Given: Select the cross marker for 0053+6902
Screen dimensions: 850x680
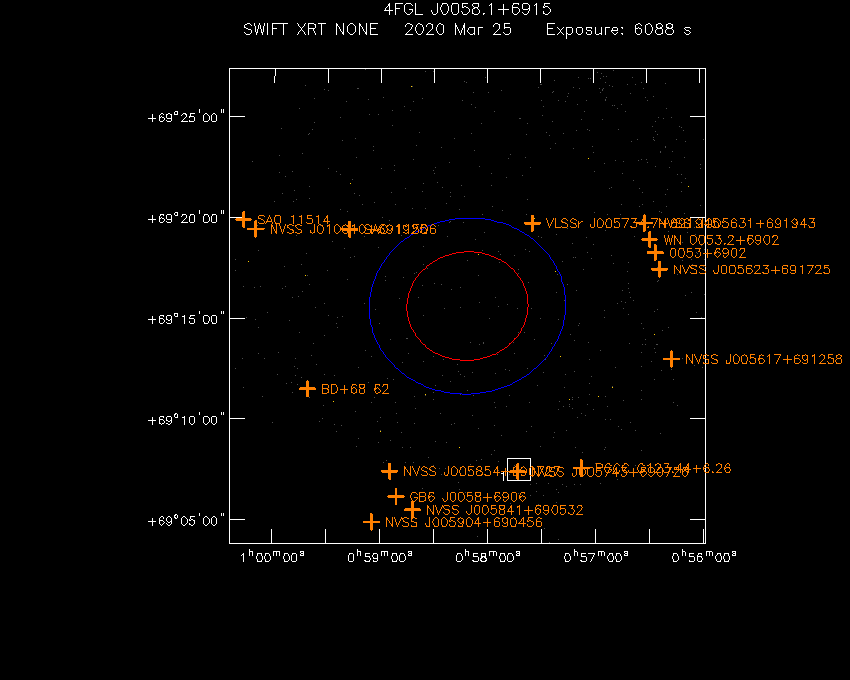Looking at the screenshot, I should tap(655, 253).
